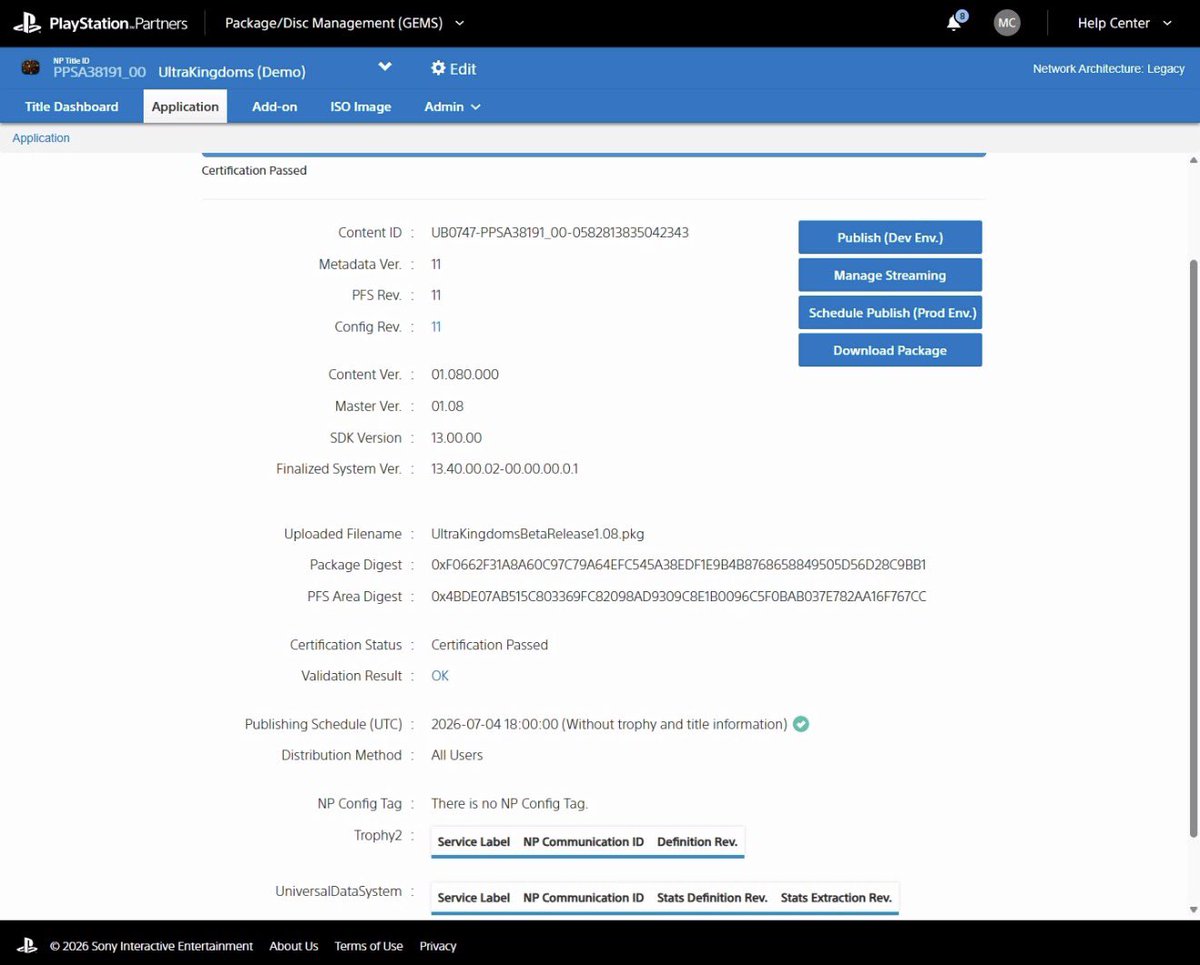Expand the Help Center dropdown
This screenshot has height=965, width=1200.
(x=1125, y=23)
